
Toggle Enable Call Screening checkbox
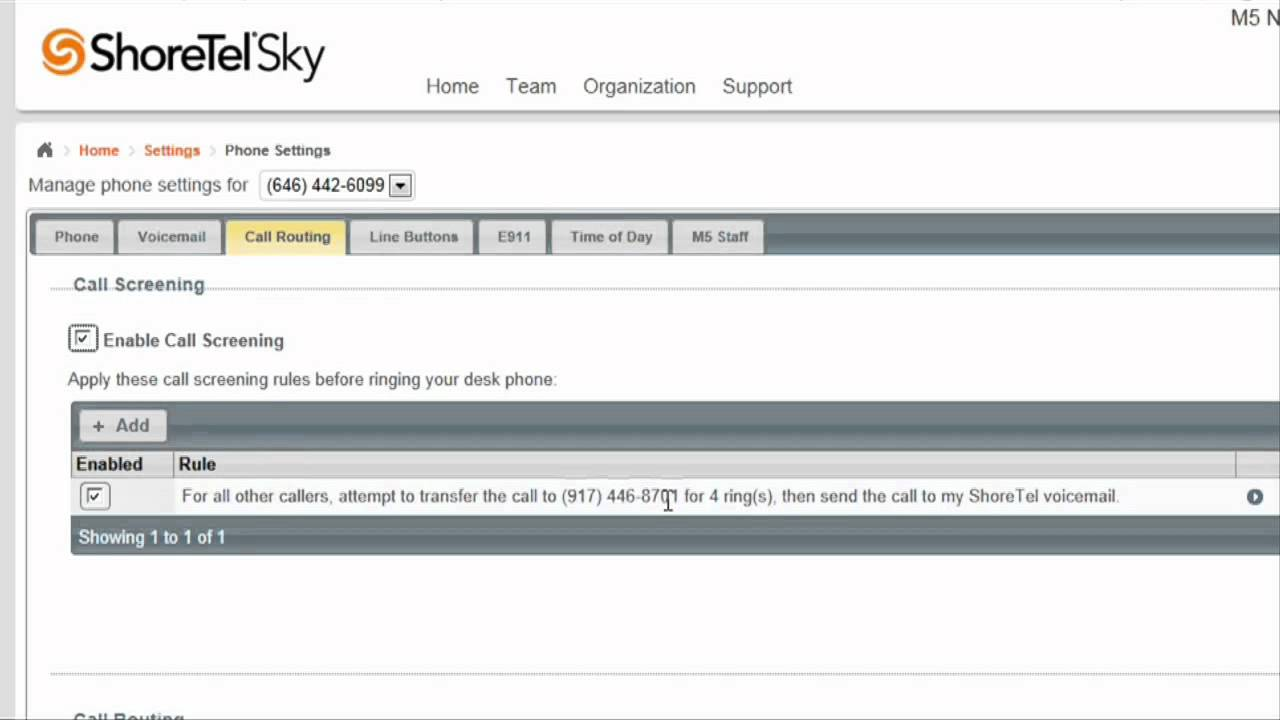pyautogui.click(x=83, y=340)
